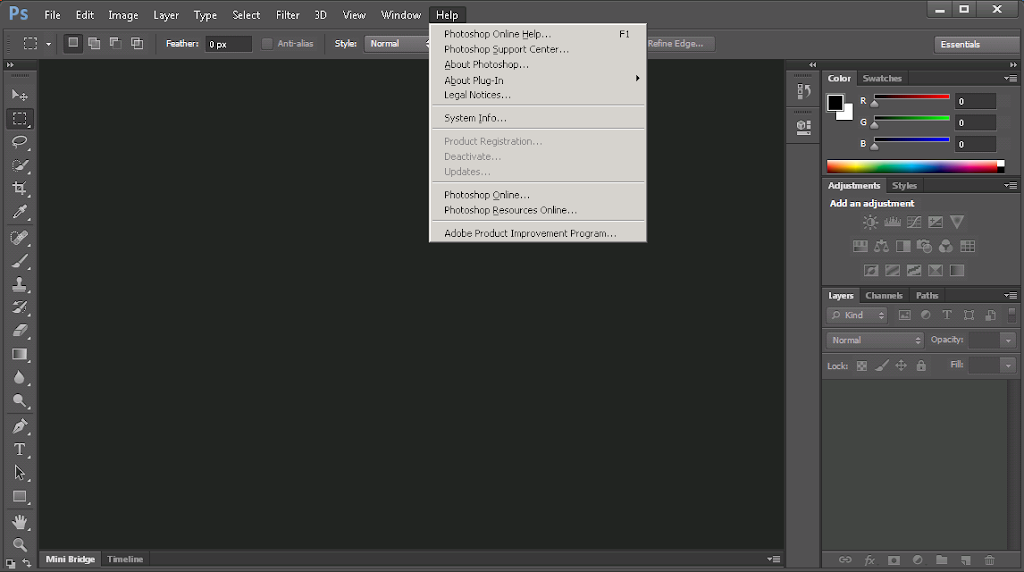Select the Pen tool
Screen dimensions: 1024x572
pyautogui.click(x=20, y=426)
